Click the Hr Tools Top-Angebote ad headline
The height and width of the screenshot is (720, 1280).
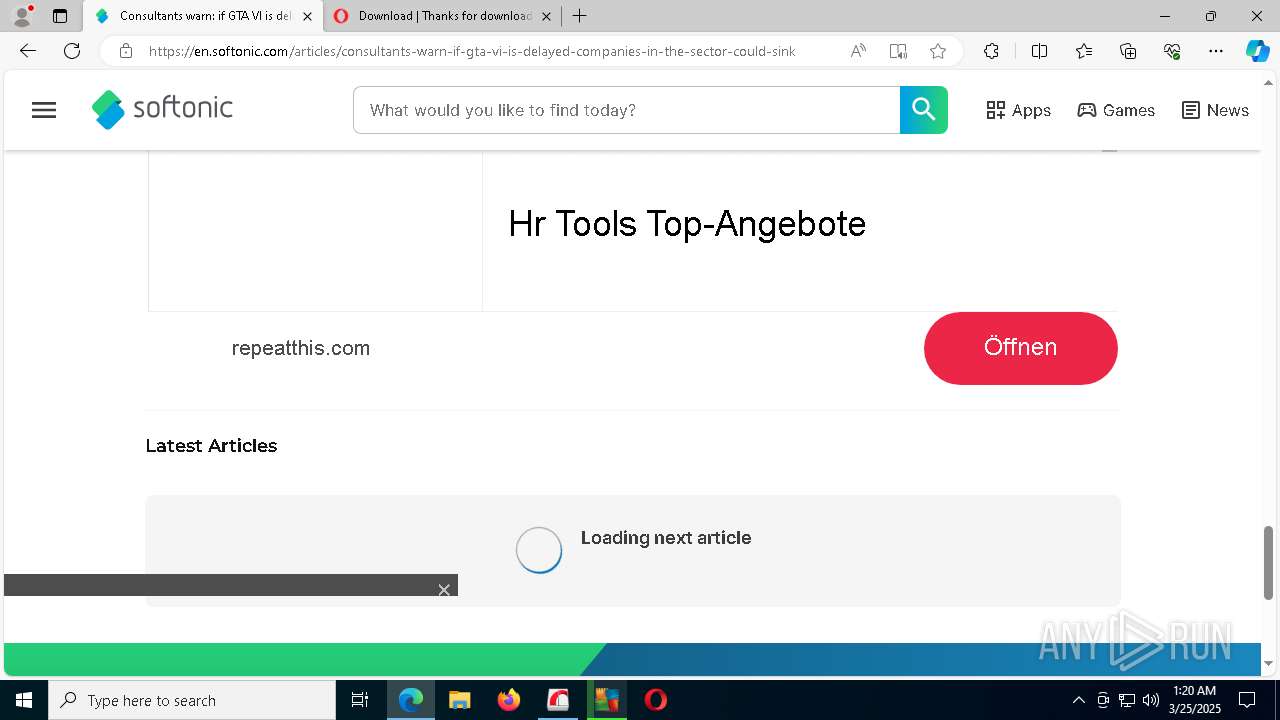click(x=687, y=223)
